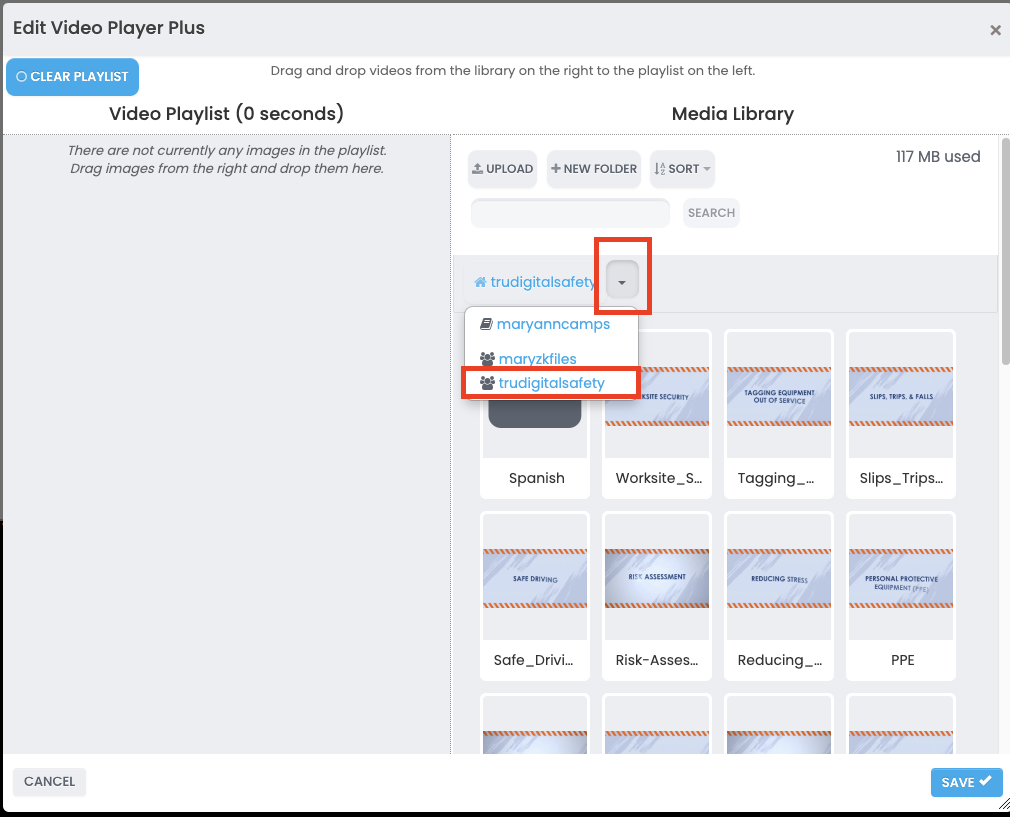
Task: Click the 'Media Library' heading
Action: click(x=732, y=114)
